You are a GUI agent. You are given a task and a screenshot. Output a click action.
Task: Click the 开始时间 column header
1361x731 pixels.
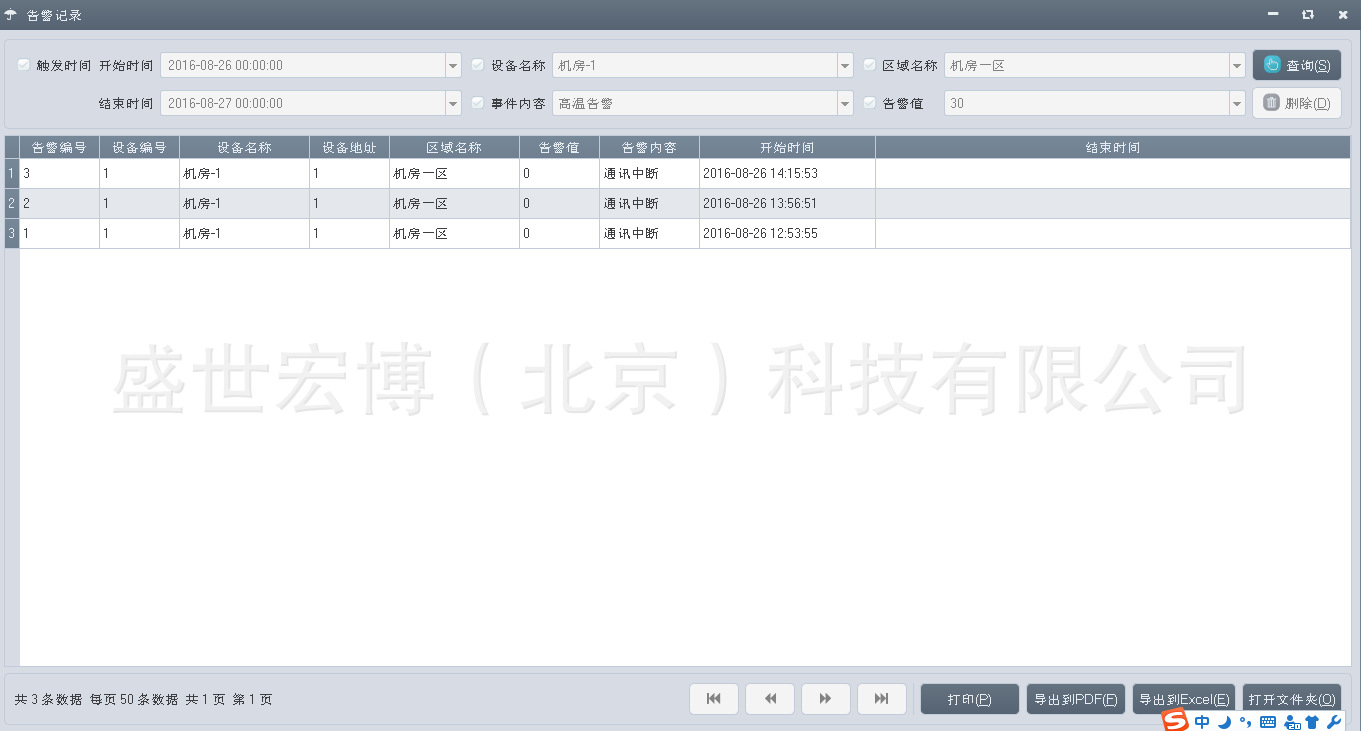[x=787, y=147]
